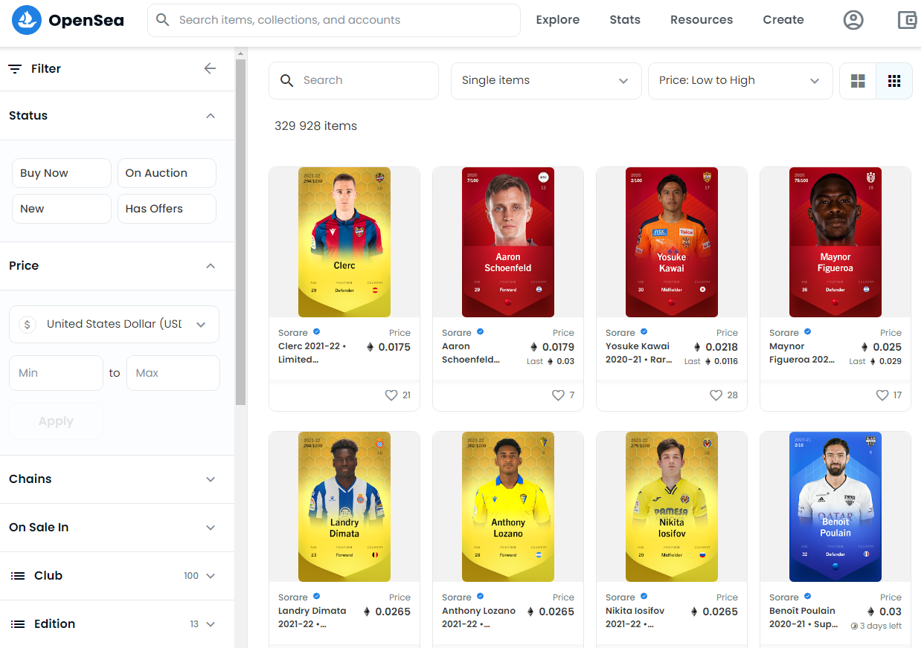Screen dimensions: 921x651
Task: Open Anthony Lozano 2021-22 item title
Action: click(x=478, y=617)
